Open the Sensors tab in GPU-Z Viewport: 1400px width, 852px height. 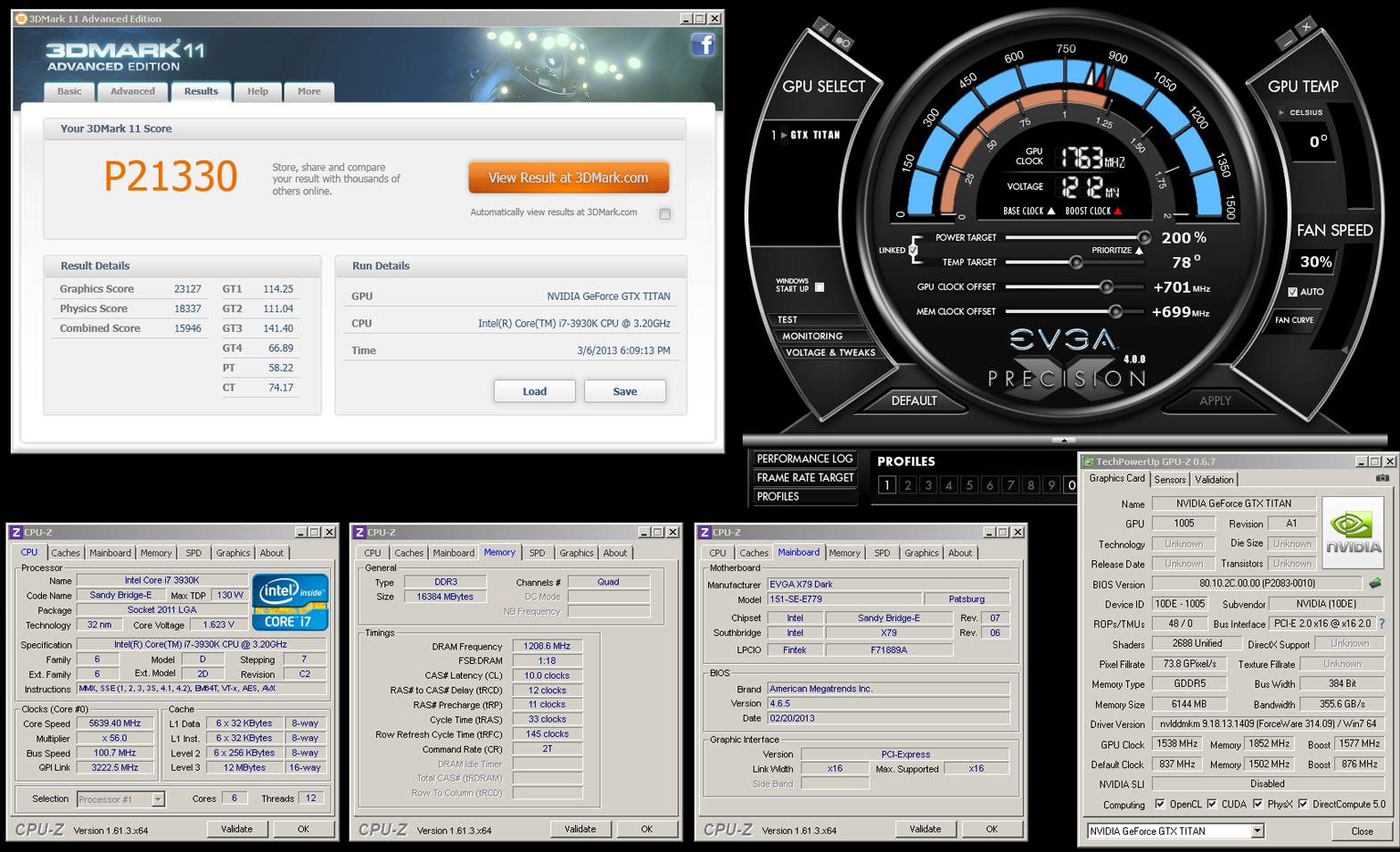coord(1170,479)
